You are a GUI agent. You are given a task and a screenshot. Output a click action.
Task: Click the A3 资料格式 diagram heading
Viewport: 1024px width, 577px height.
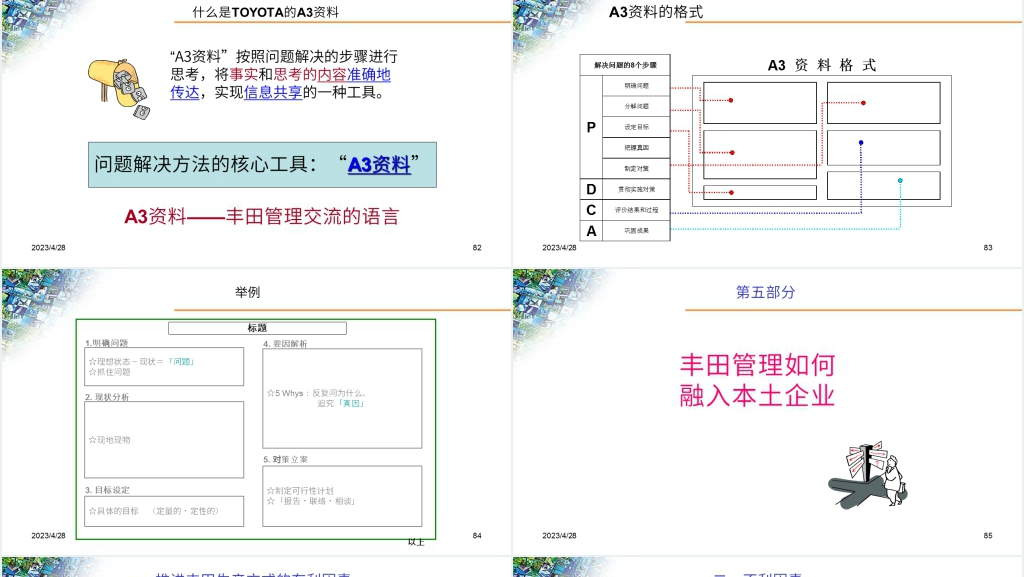pos(821,65)
